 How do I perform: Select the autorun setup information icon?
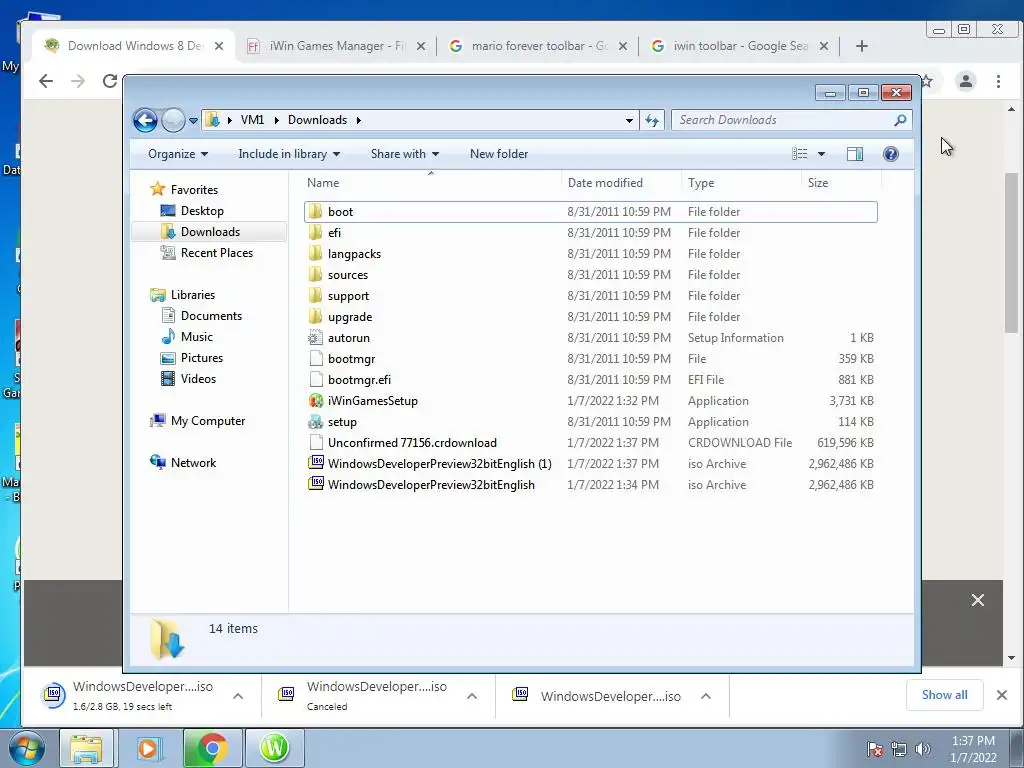pyautogui.click(x=316, y=338)
